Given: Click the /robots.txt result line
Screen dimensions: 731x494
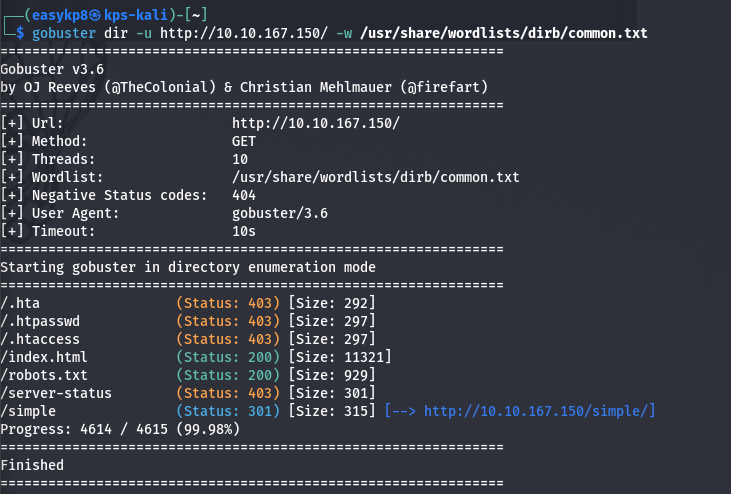Looking at the screenshot, I should point(187,375).
